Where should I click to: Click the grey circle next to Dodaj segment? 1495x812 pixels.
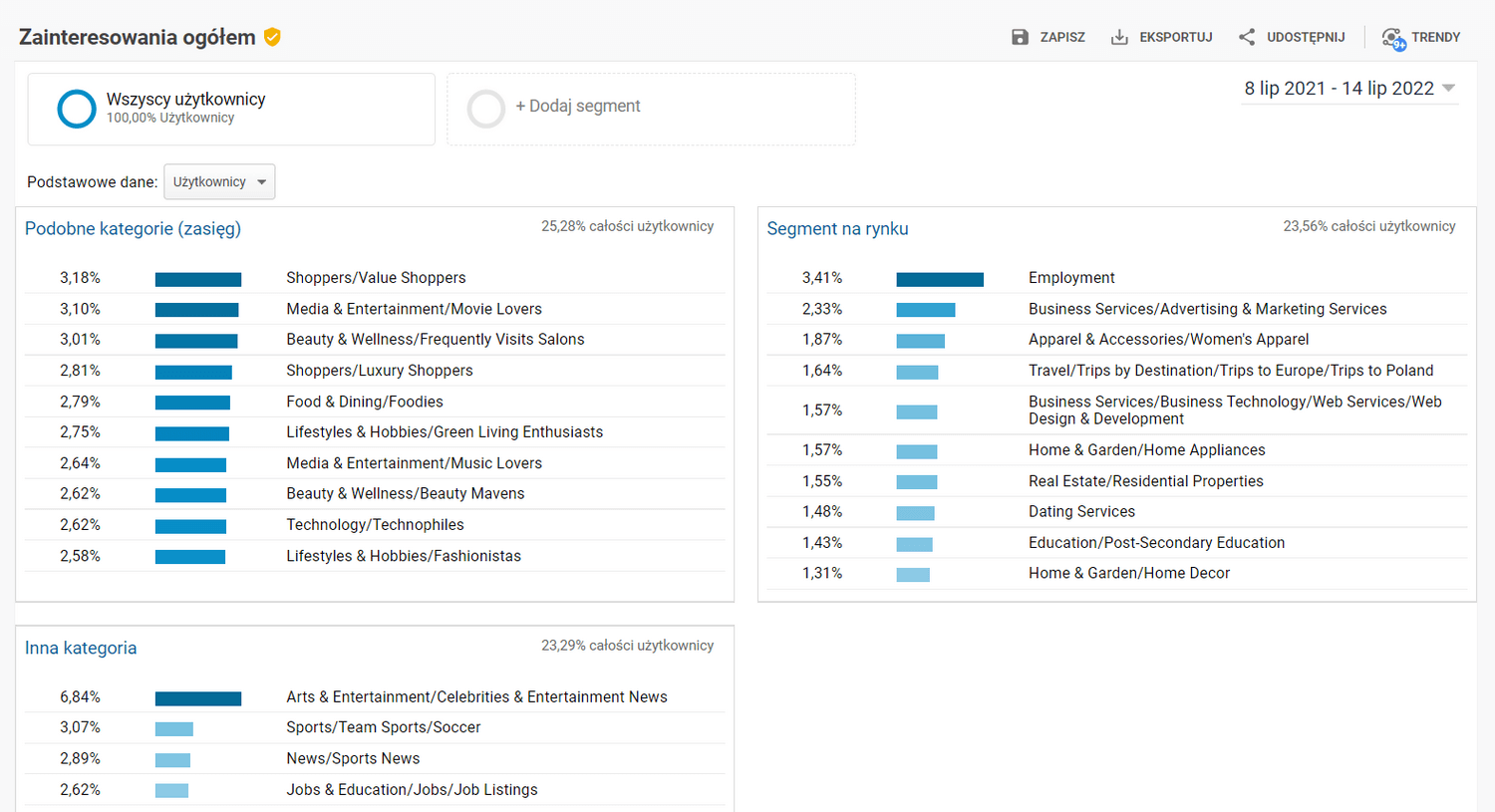click(x=486, y=109)
